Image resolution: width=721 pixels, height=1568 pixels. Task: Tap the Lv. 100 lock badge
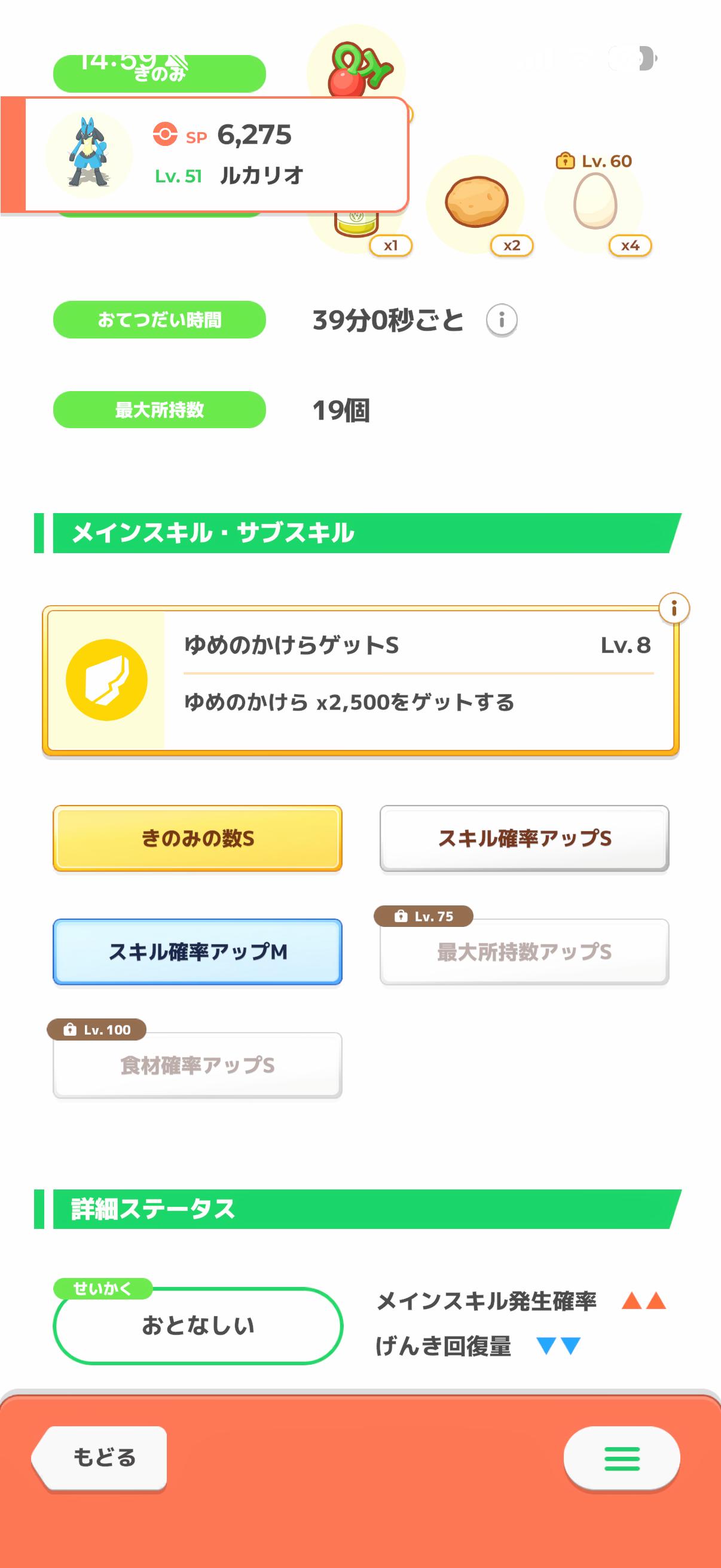click(97, 1029)
